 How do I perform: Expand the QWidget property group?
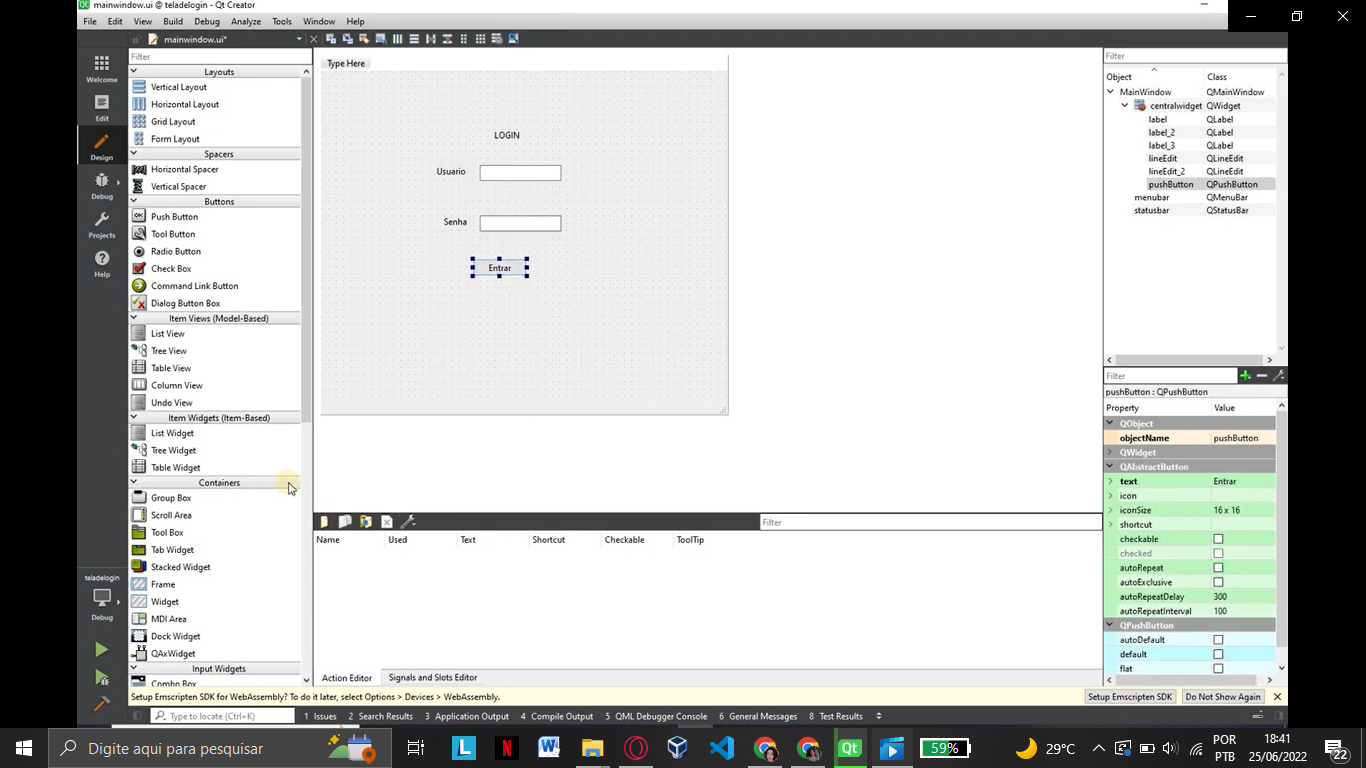(x=1110, y=453)
